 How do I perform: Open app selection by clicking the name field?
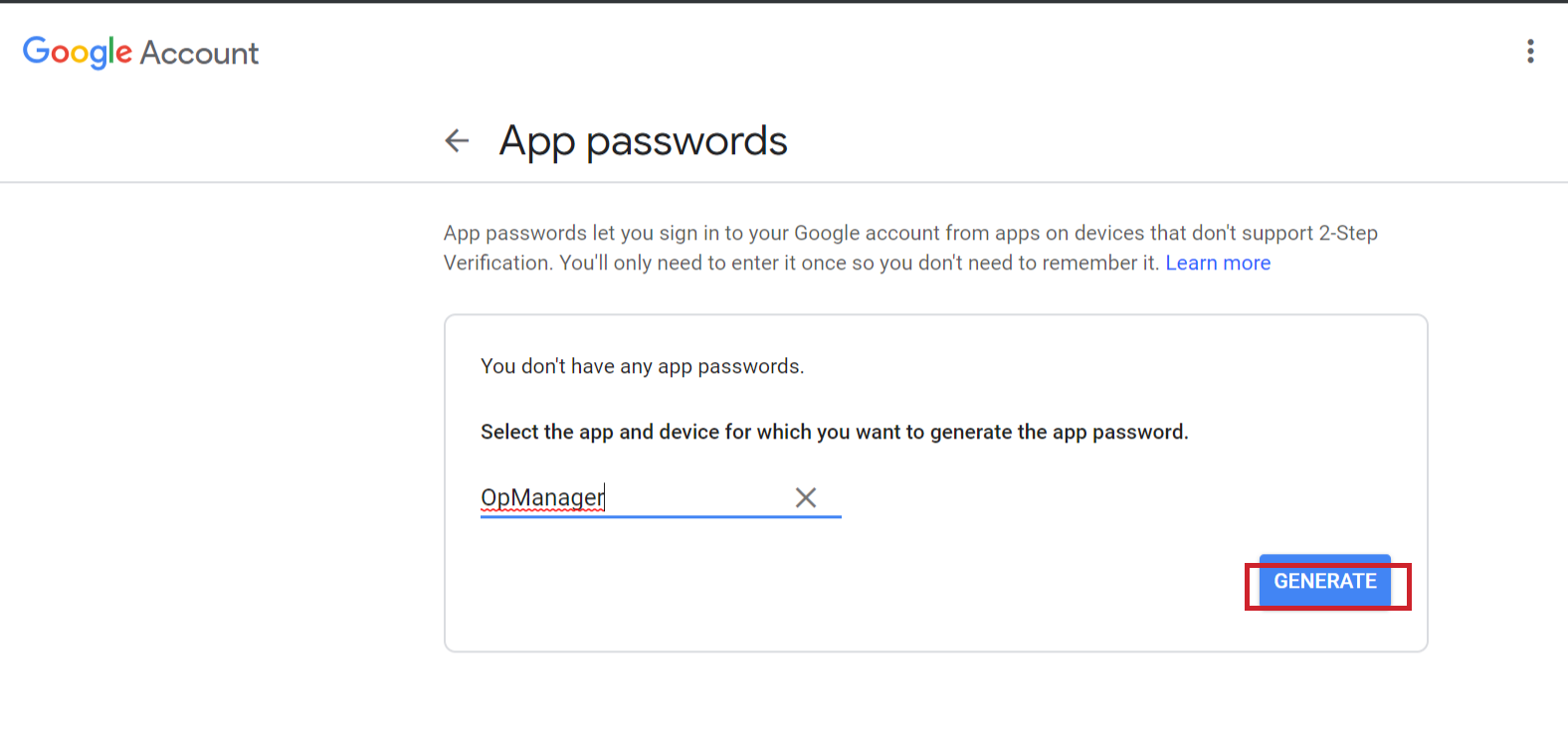click(597, 497)
